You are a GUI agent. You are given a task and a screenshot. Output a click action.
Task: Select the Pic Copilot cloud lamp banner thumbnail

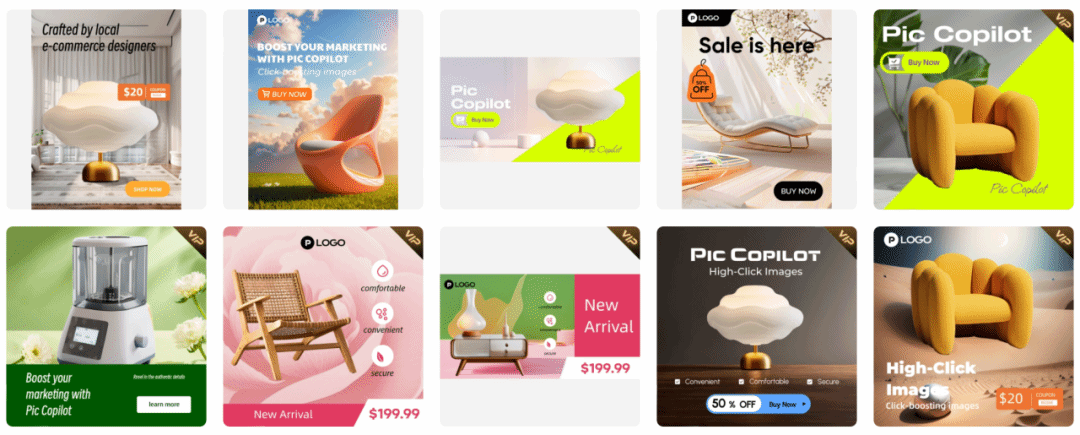tap(540, 109)
